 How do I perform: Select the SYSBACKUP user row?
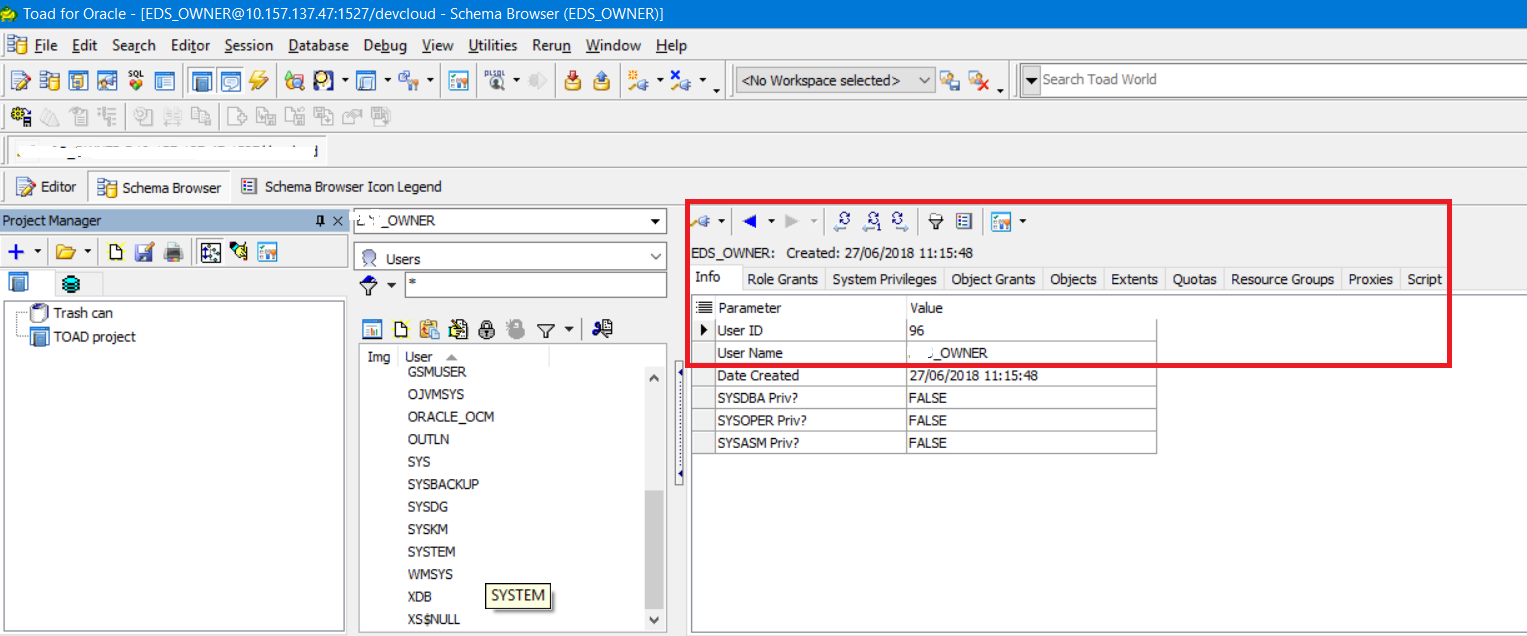click(x=443, y=484)
